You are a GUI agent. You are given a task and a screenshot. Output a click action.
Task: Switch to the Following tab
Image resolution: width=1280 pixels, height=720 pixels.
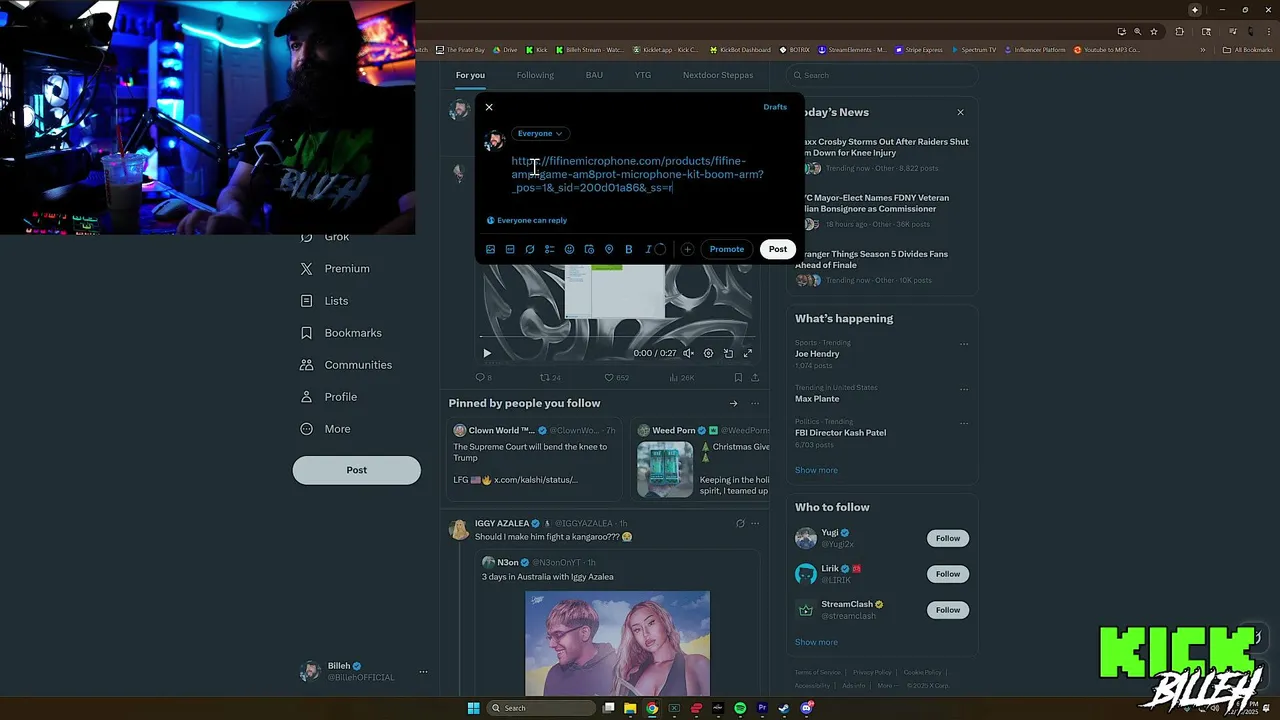pos(535,75)
